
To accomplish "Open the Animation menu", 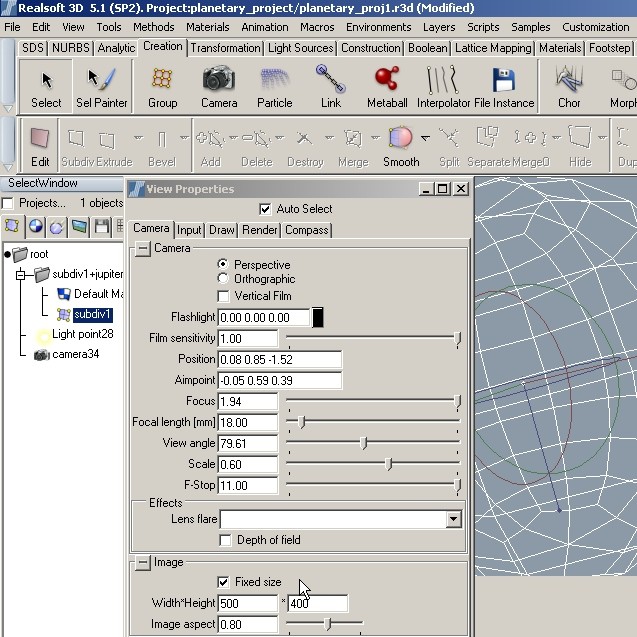I will pyautogui.click(x=264, y=27).
